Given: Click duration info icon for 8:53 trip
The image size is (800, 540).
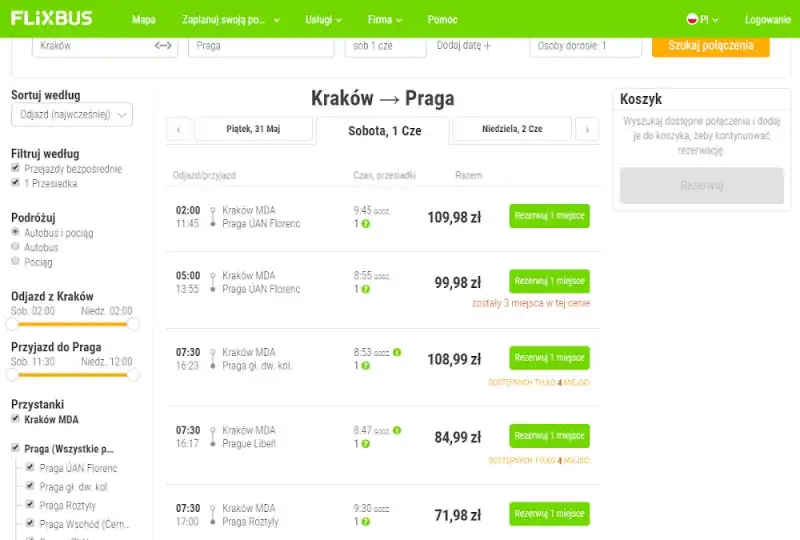Looking at the screenshot, I should click(x=397, y=352).
